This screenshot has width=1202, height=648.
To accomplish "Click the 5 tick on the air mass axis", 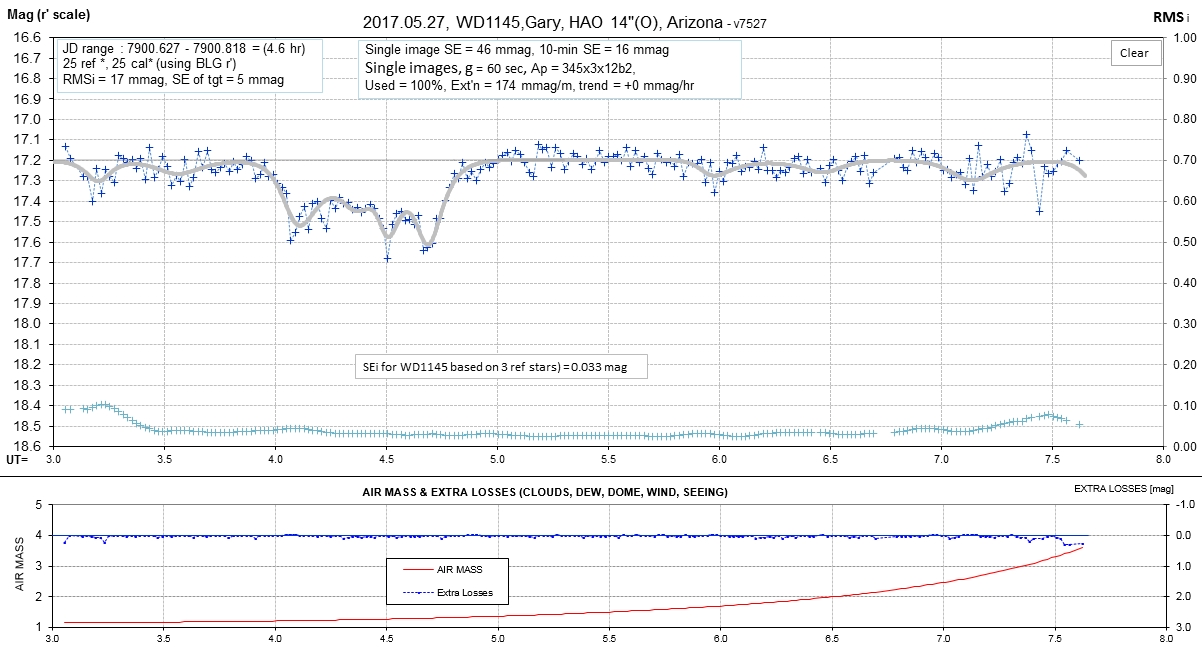I will click(x=39, y=505).
